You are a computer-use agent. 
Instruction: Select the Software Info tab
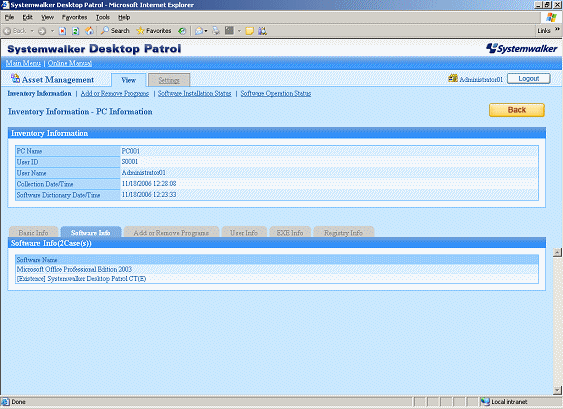pyautogui.click(x=91, y=232)
